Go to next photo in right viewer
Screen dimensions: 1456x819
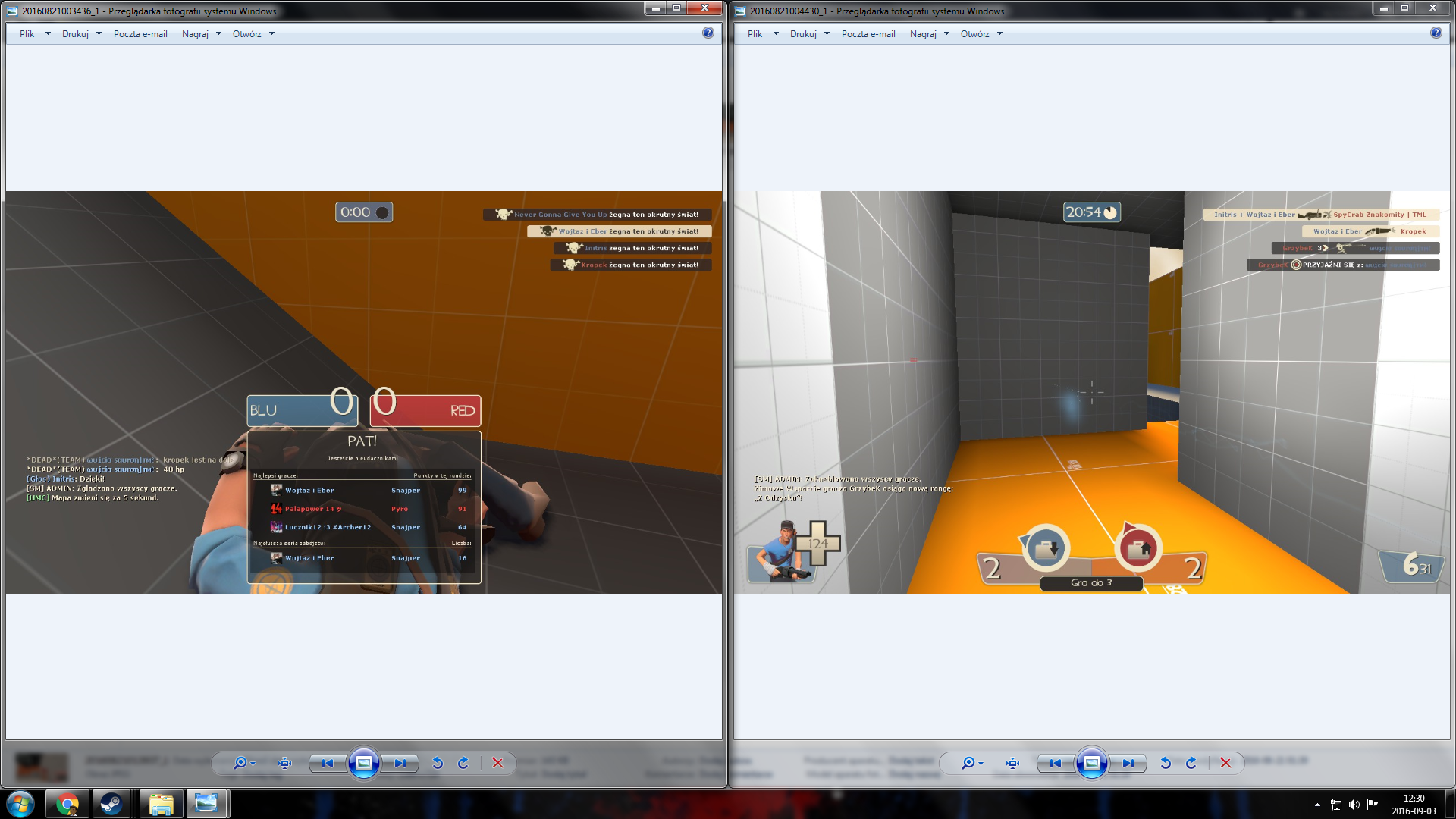click(x=1128, y=763)
